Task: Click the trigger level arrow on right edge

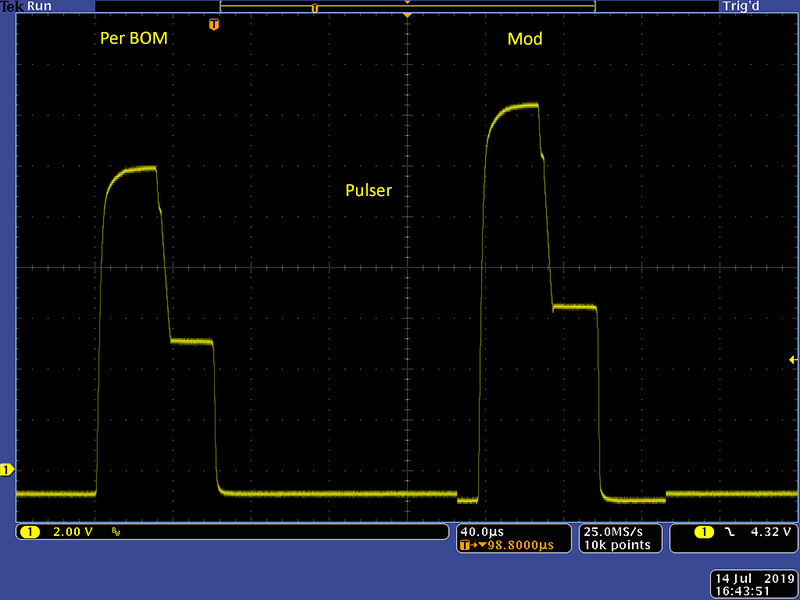Action: pyautogui.click(x=794, y=359)
